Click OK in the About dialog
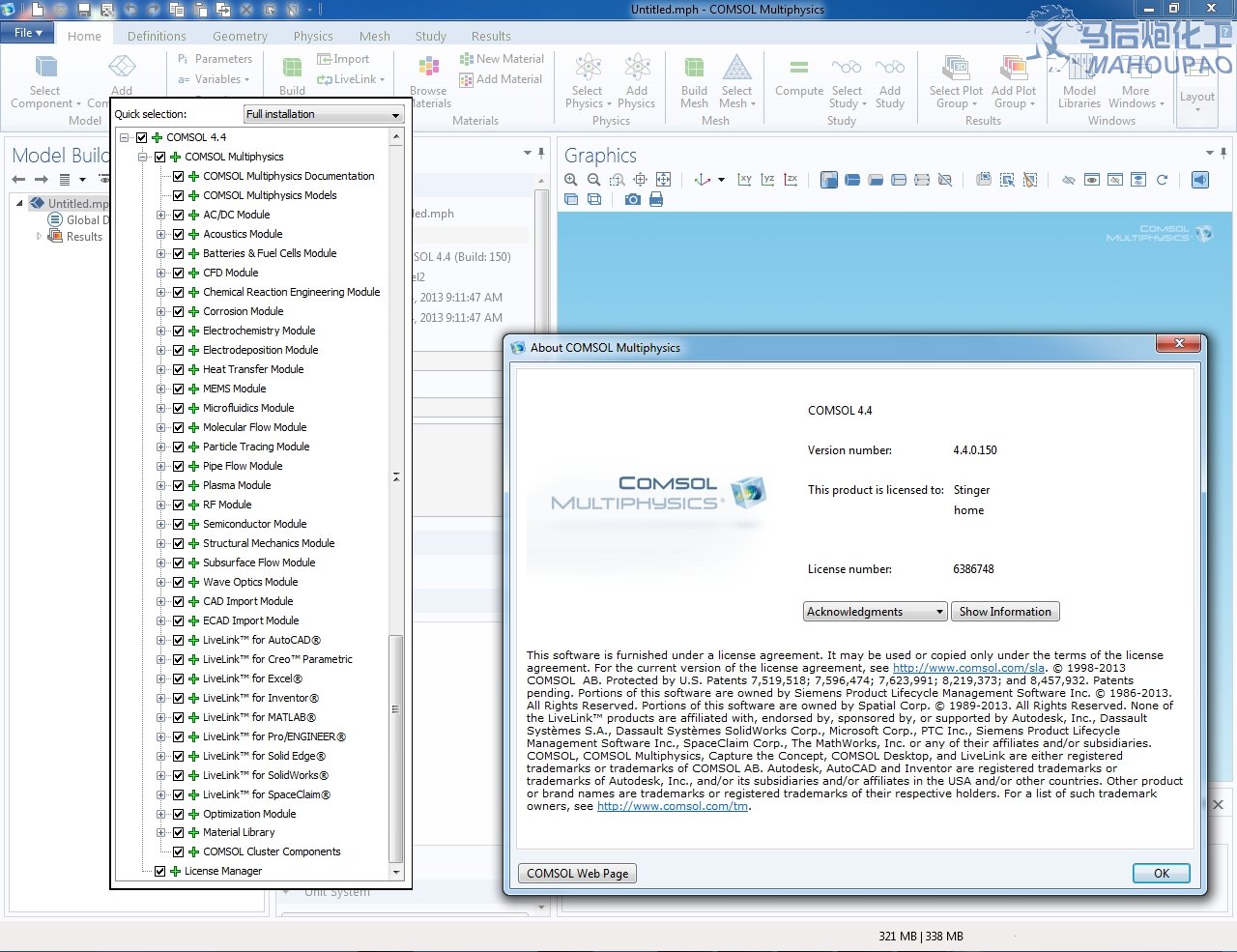The height and width of the screenshot is (952, 1237). click(x=1162, y=873)
